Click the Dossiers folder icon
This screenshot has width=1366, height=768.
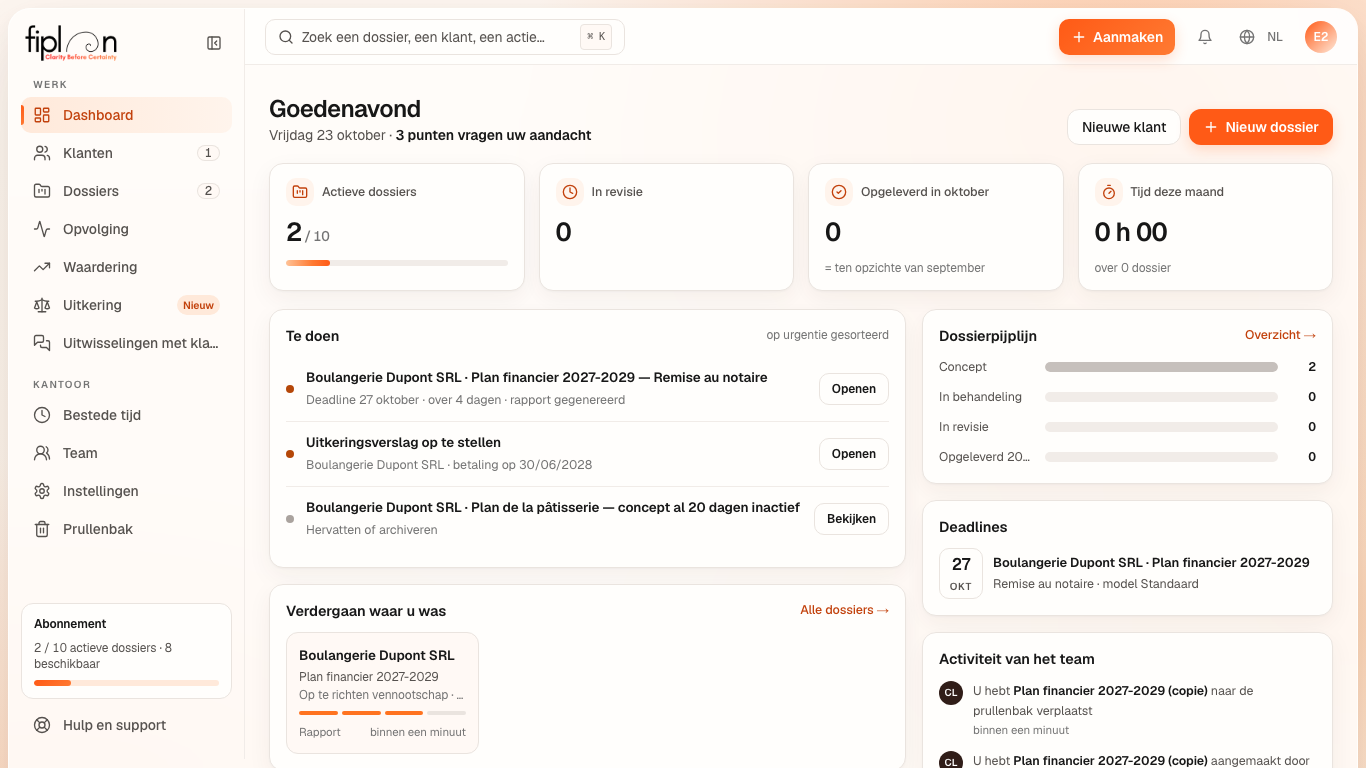42,191
